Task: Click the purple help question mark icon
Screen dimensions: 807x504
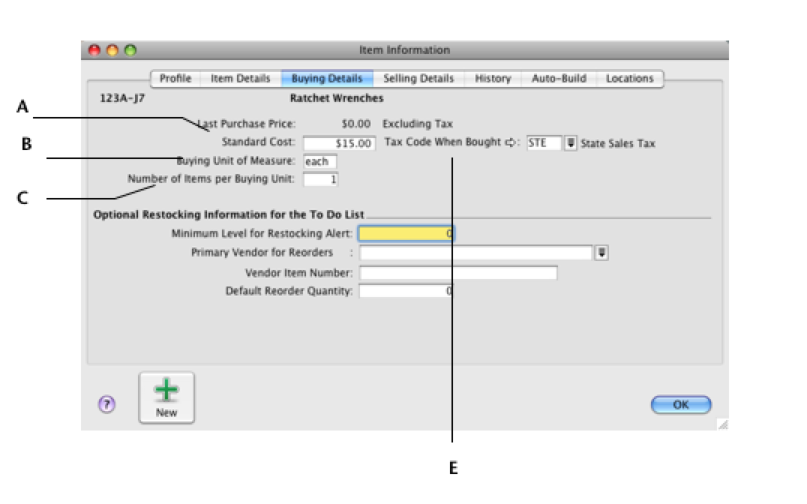Action: [107, 404]
